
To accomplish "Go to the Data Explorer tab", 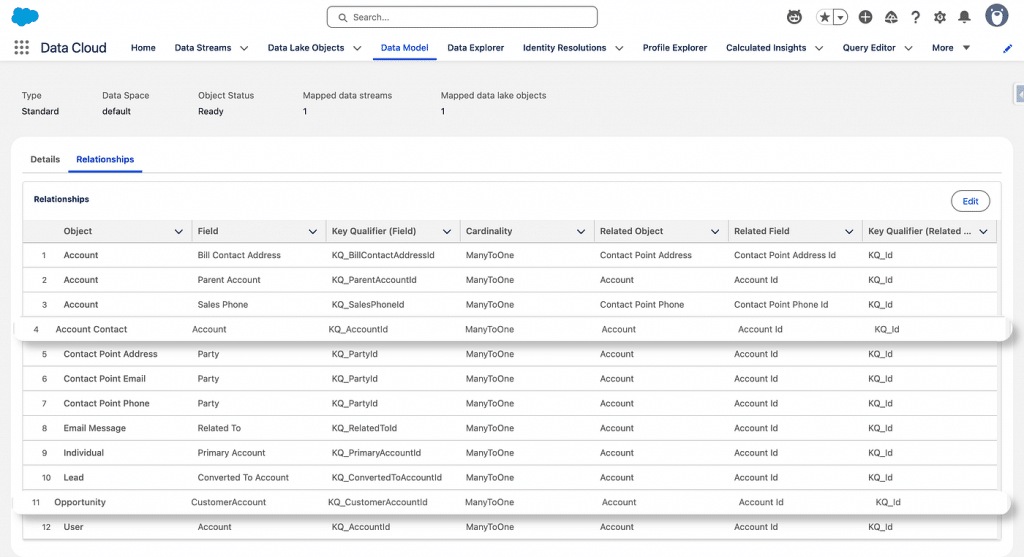I will [475, 48].
